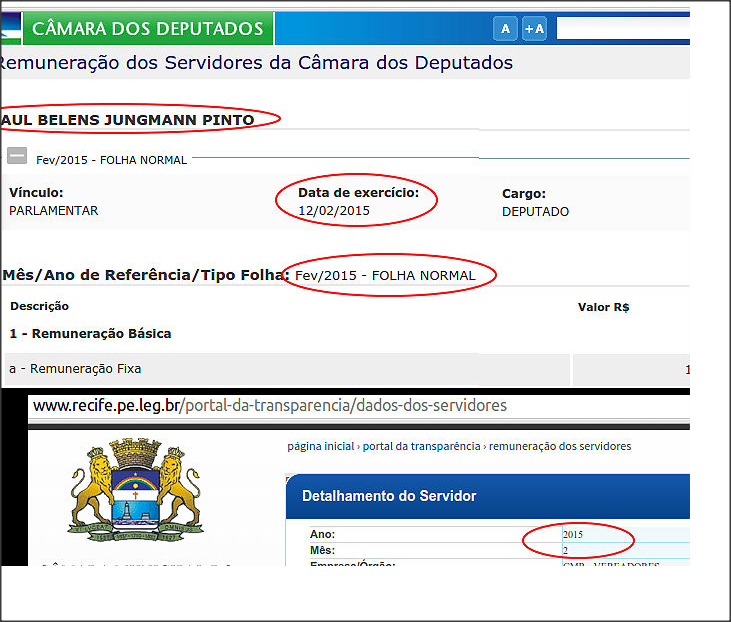Click the 'Fev/2015 - FOLHA NORMAL' reference value
Screen dimensions: 731x622
385,275
